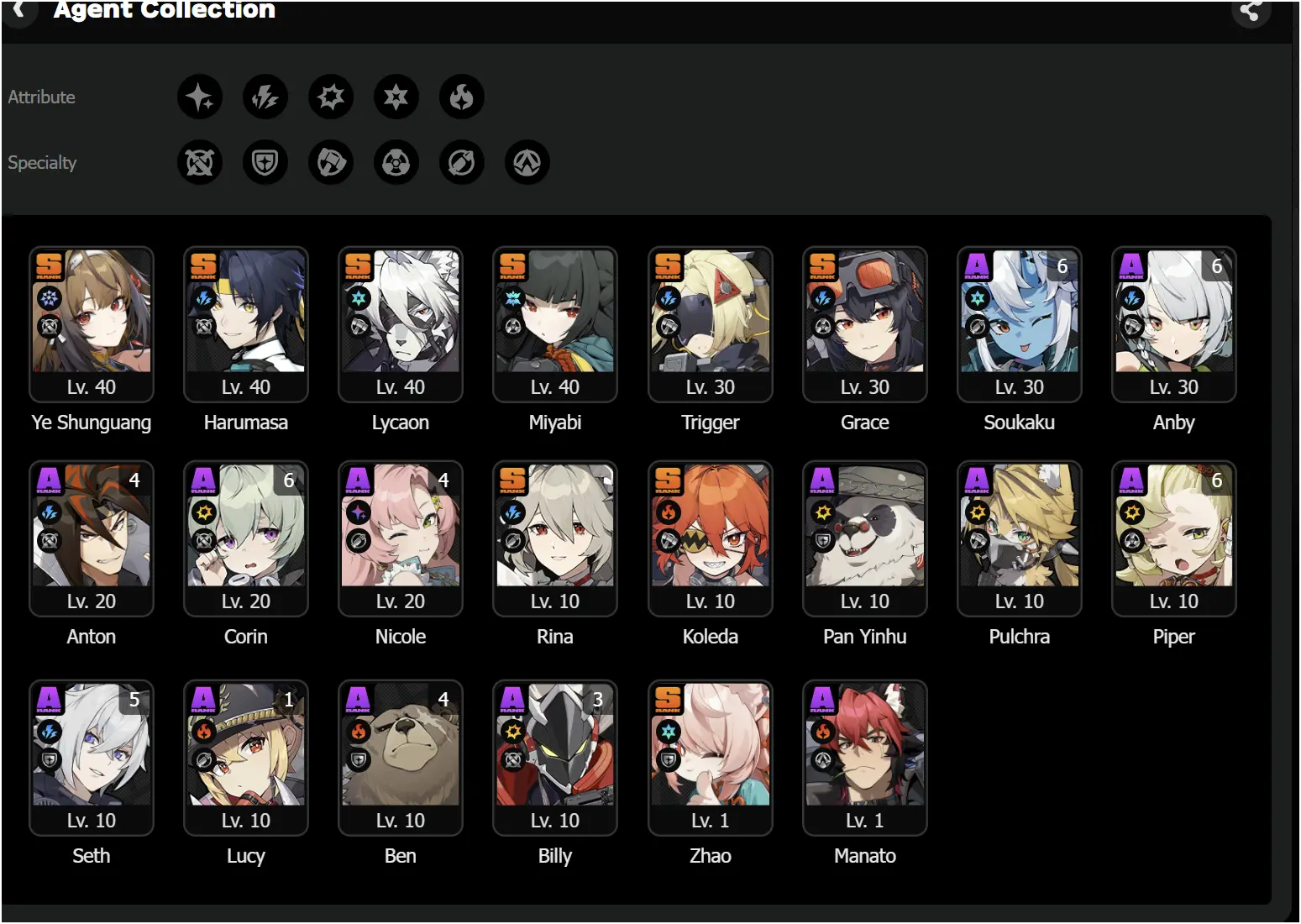Toggle the Fire attribute flame filter
This screenshot has height=924, width=1301.
[462, 97]
